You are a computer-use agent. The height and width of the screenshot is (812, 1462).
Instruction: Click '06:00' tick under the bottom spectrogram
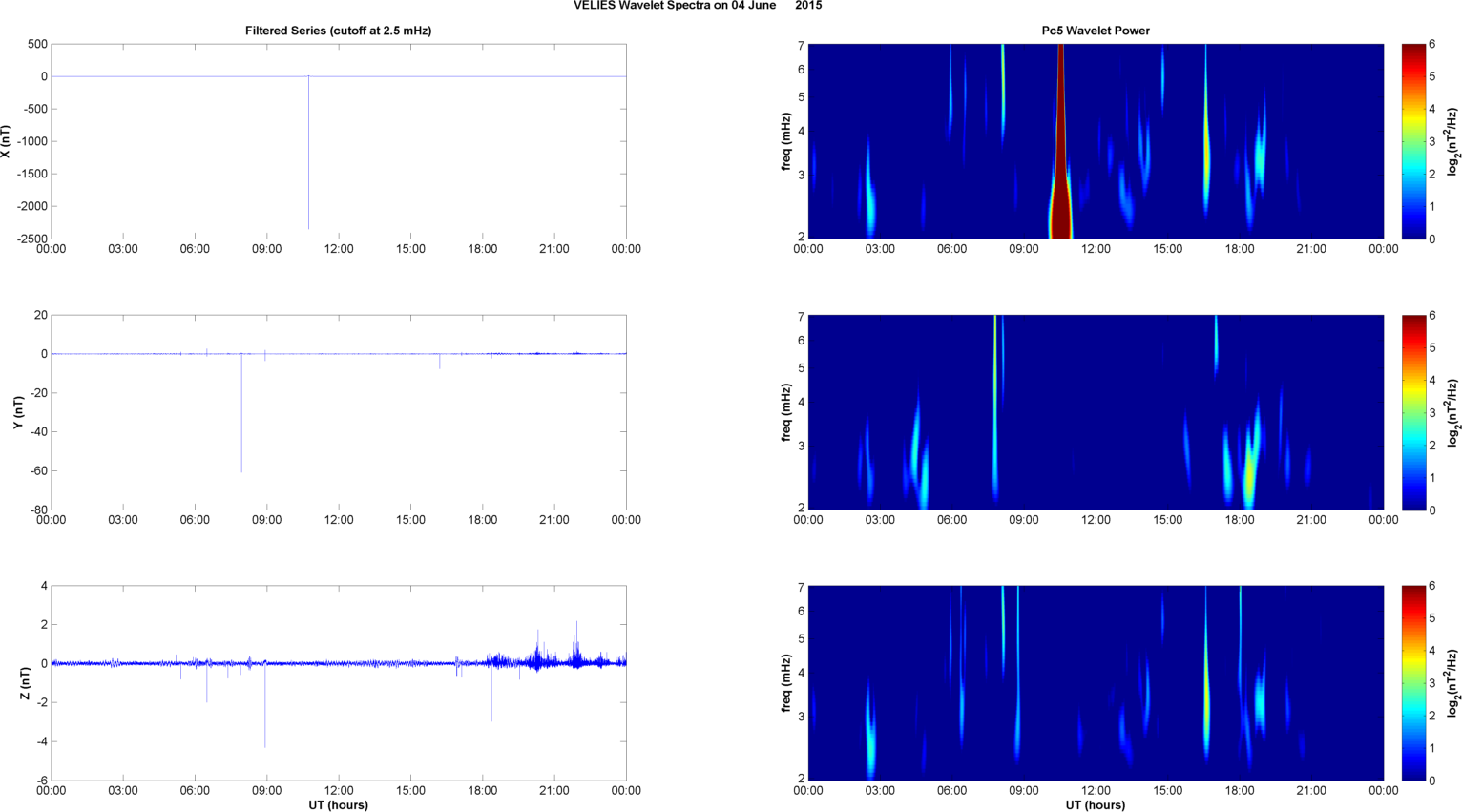pyautogui.click(x=952, y=790)
